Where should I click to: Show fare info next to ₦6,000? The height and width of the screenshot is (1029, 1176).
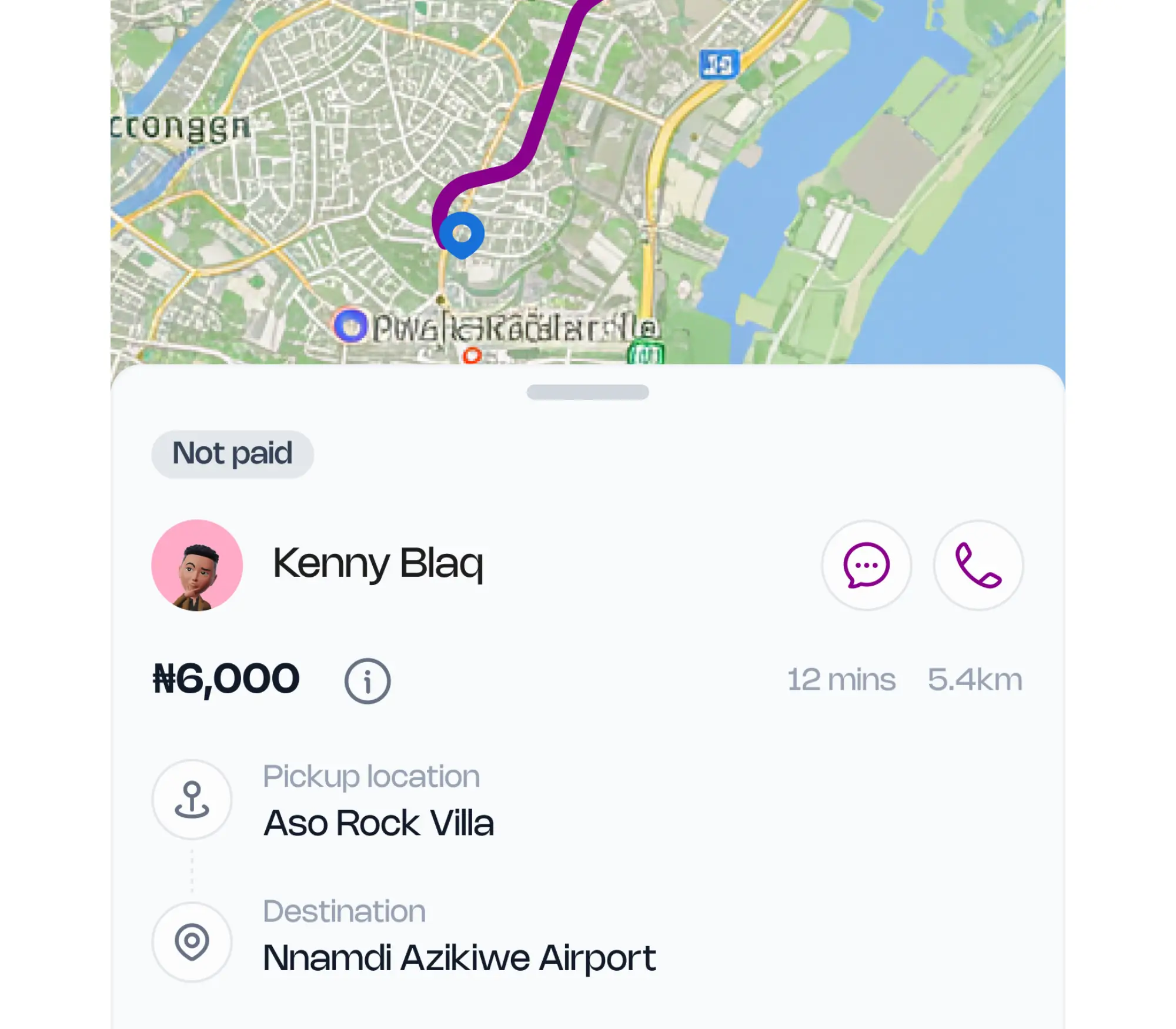pos(367,680)
